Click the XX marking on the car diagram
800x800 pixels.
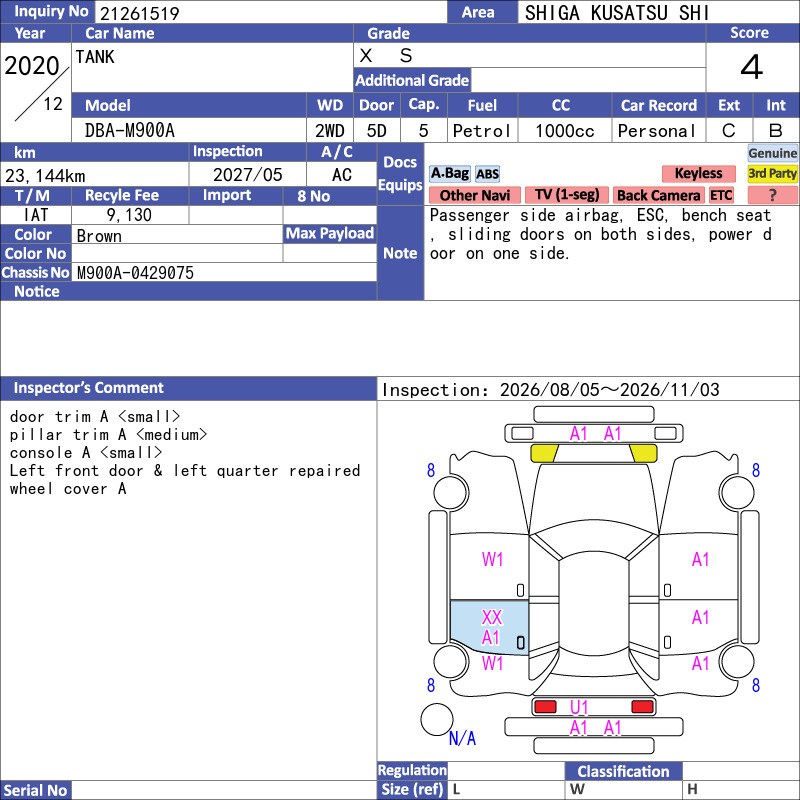[x=492, y=617]
